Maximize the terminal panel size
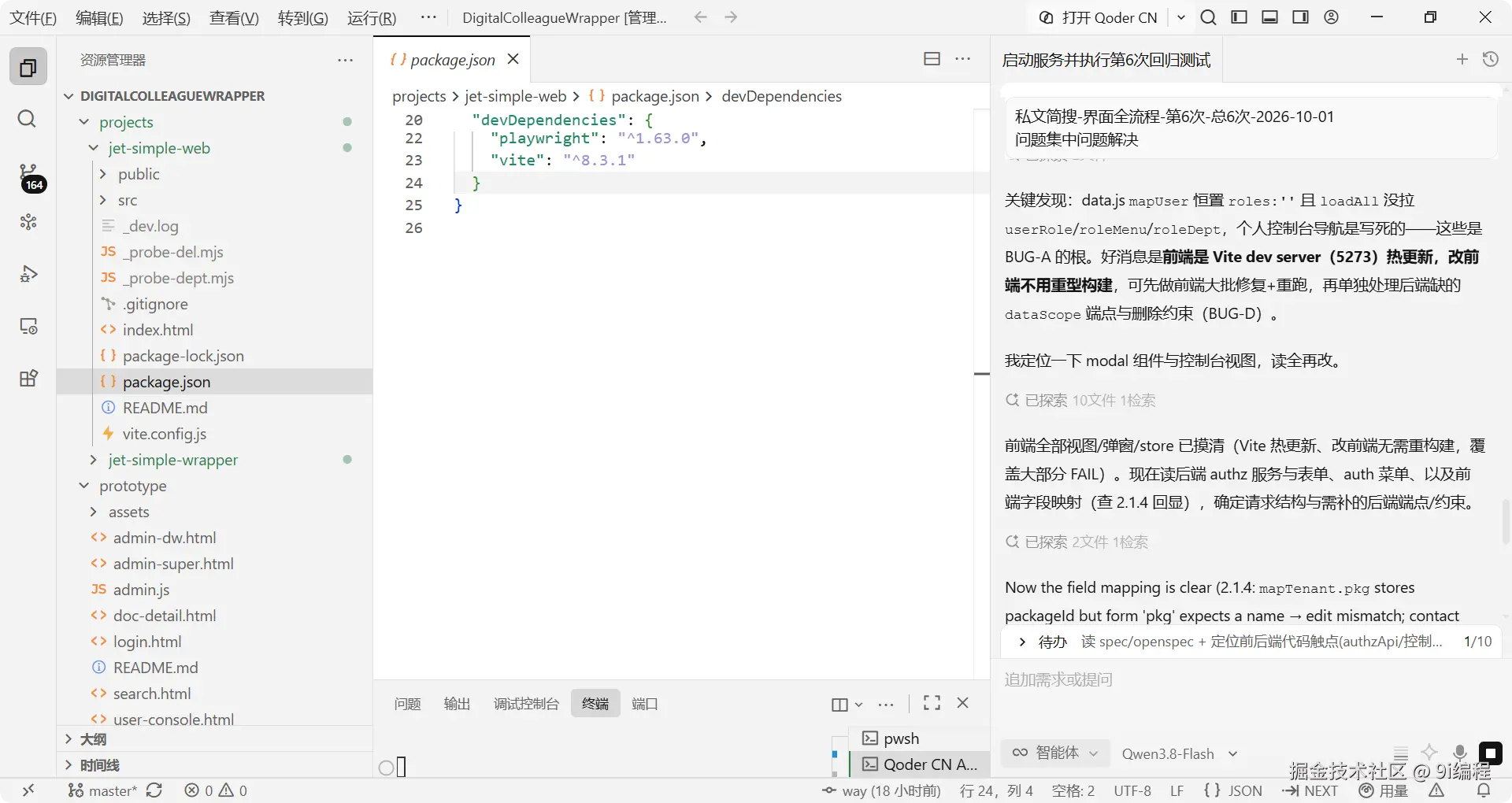Viewport: 1512px width, 803px height. point(932,703)
